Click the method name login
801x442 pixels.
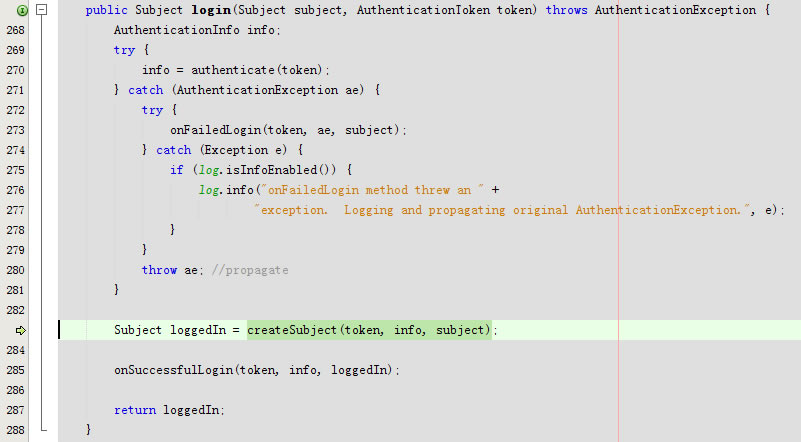click(211, 10)
